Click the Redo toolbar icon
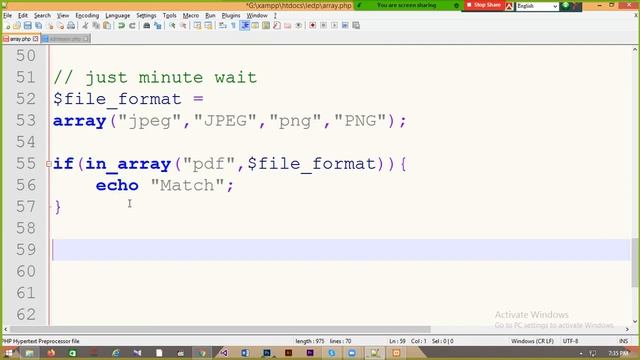 132,26
